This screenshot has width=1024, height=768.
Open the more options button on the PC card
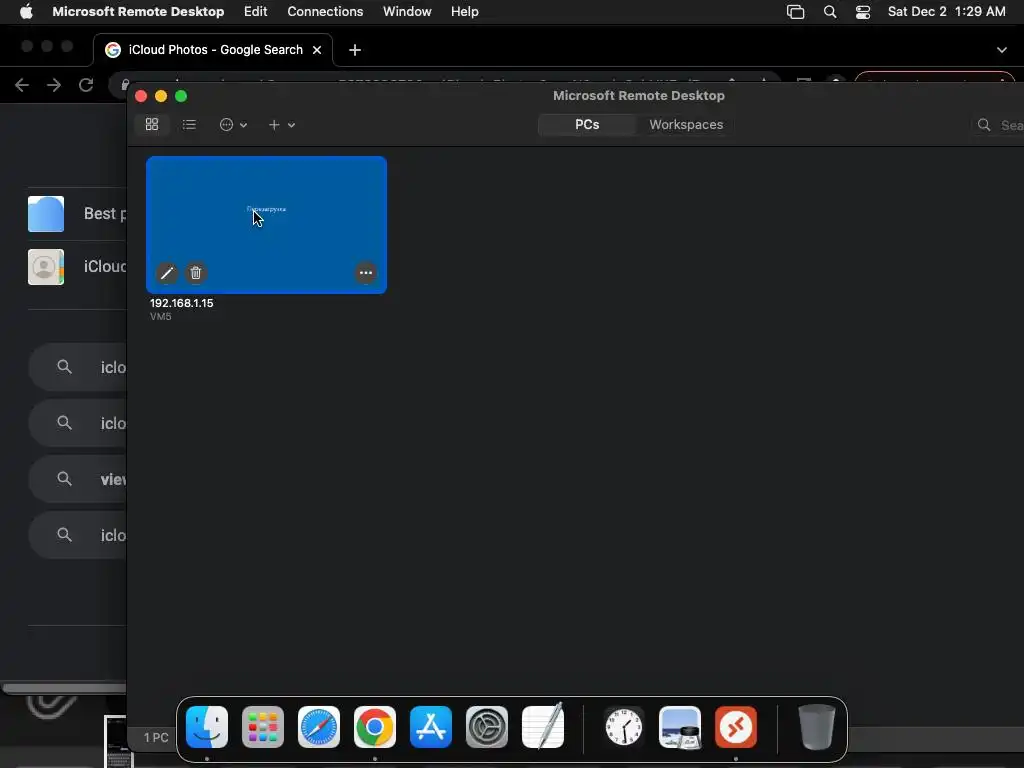(366, 273)
